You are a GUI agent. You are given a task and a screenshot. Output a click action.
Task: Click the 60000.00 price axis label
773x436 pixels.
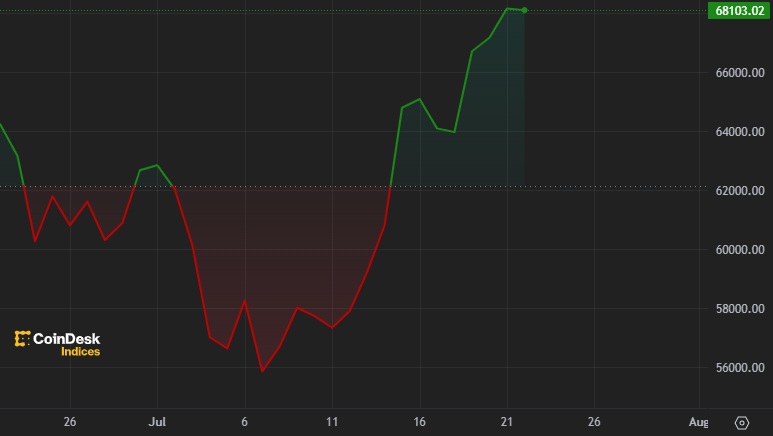(739, 250)
